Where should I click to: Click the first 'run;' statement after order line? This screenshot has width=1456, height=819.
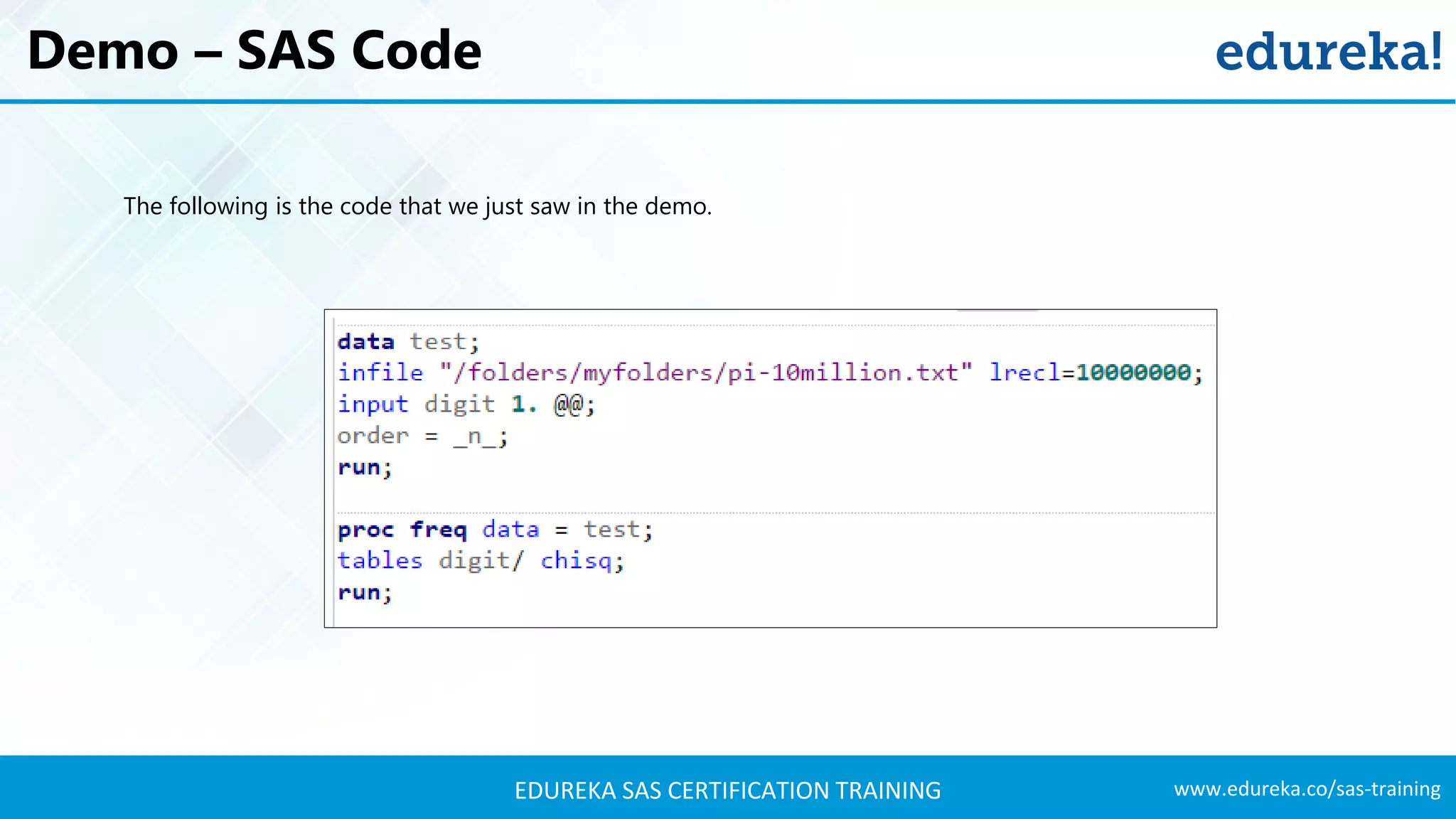click(365, 468)
